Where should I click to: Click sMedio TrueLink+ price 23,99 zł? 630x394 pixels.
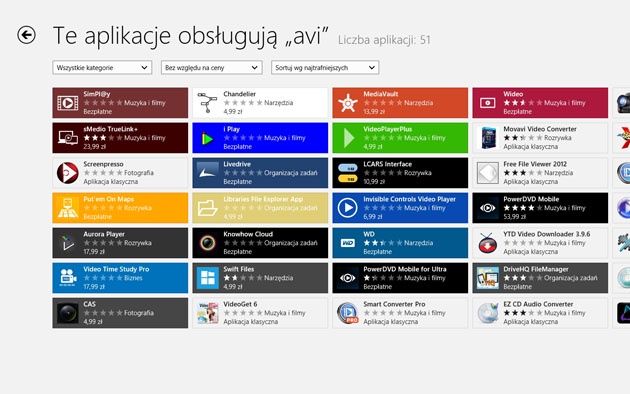94,147
